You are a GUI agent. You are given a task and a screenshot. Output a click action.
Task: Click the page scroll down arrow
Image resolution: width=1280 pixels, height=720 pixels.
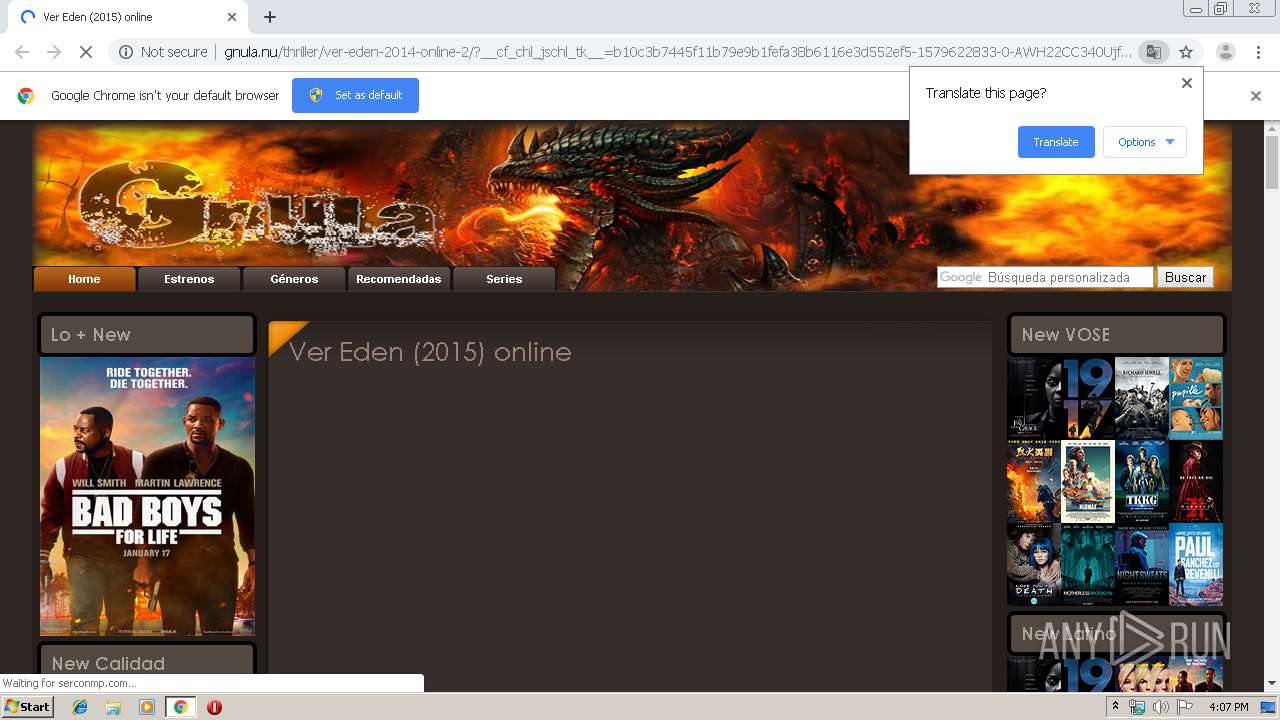(x=1272, y=684)
